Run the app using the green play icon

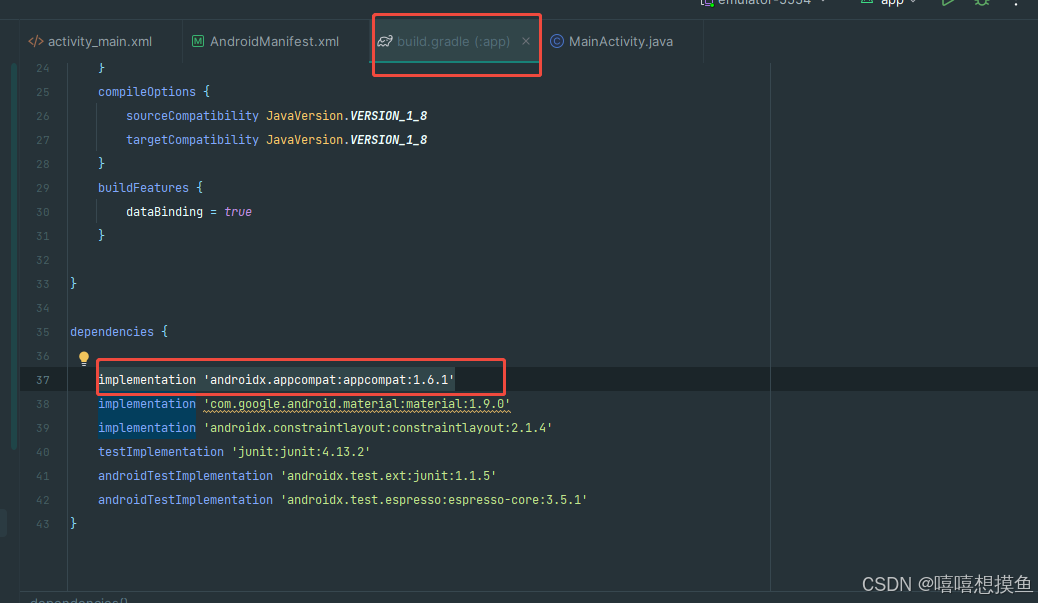coord(948,3)
